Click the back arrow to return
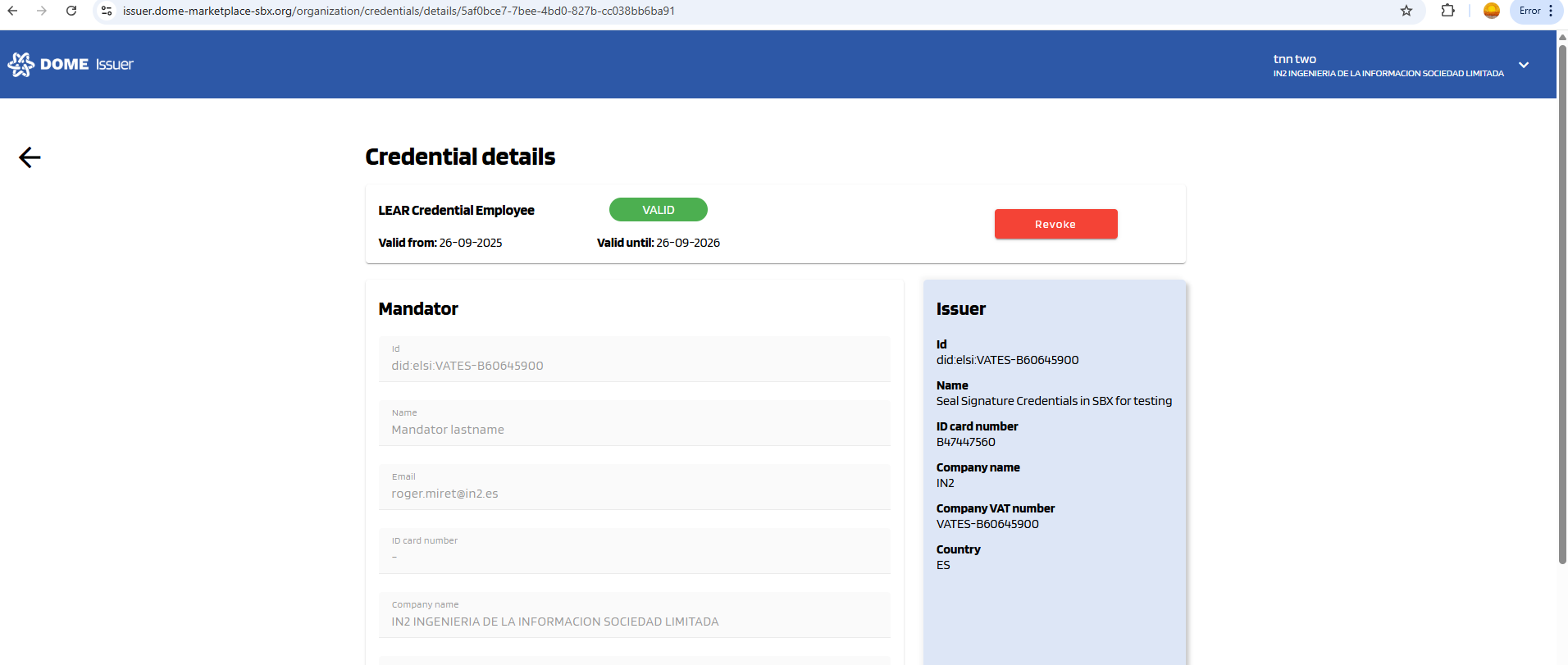1568x665 pixels. coord(30,157)
